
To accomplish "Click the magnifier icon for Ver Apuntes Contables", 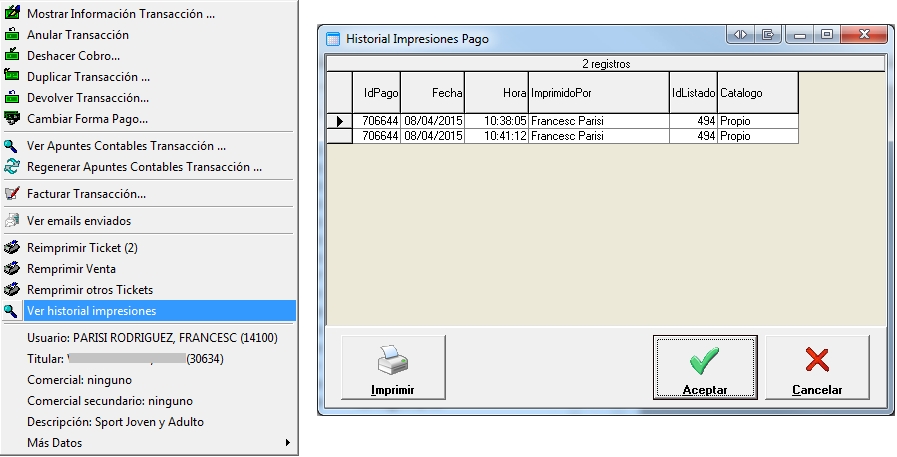I will click(11, 146).
